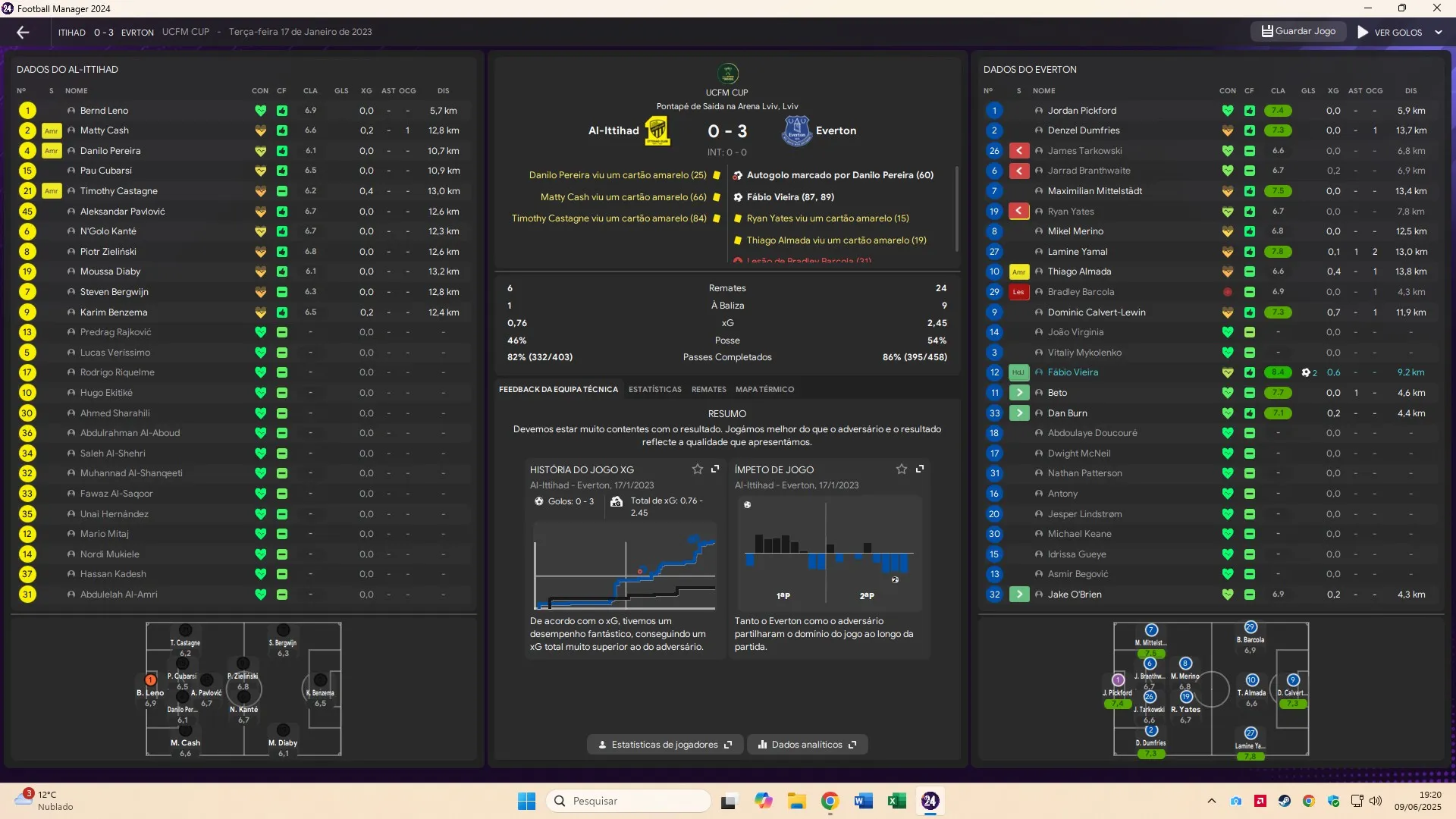The height and width of the screenshot is (819, 1456).
Task: Favorite the Ímpeto de Jogo panel
Action: pyautogui.click(x=902, y=469)
